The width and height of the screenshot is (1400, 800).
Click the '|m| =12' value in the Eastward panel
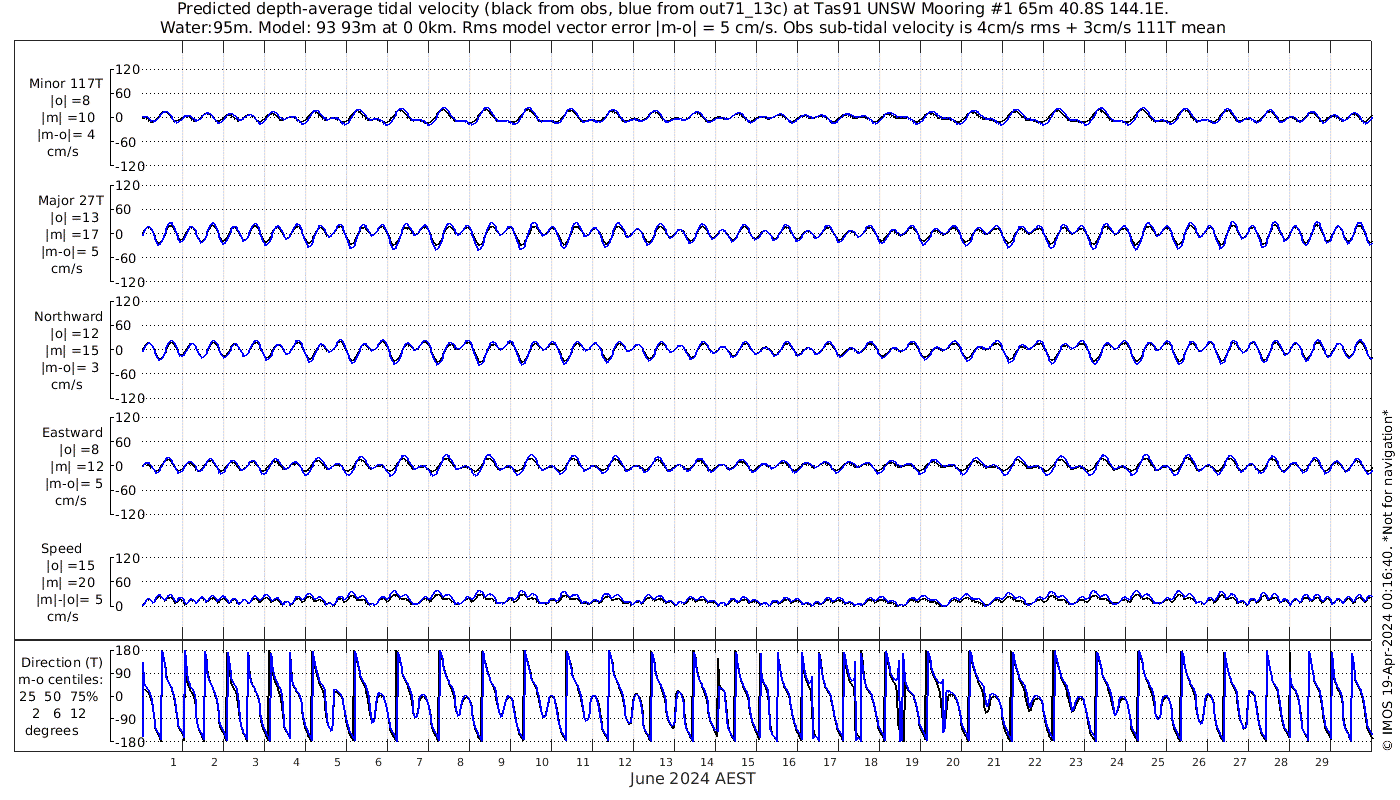click(76, 467)
